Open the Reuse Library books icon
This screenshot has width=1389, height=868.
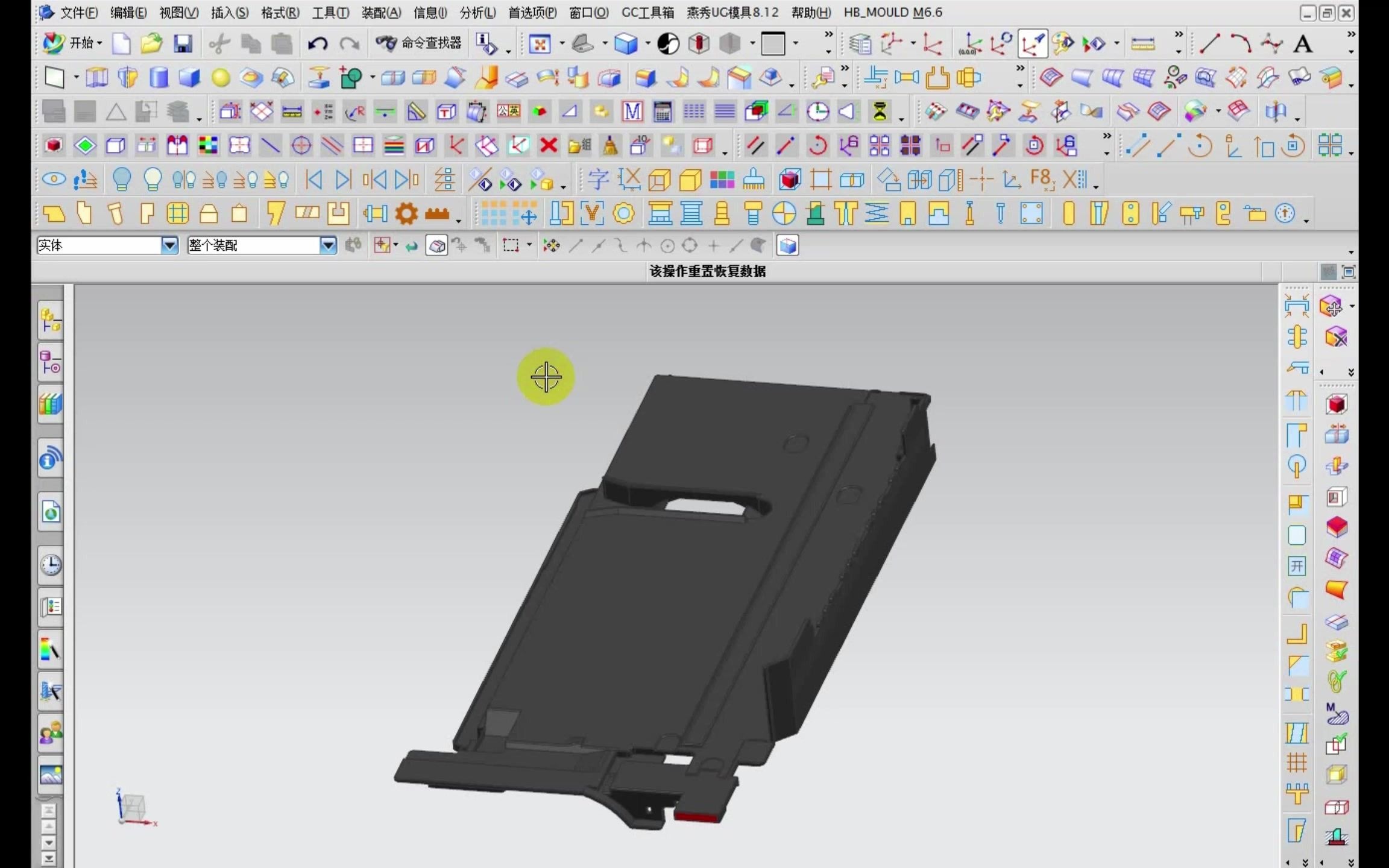[x=51, y=404]
